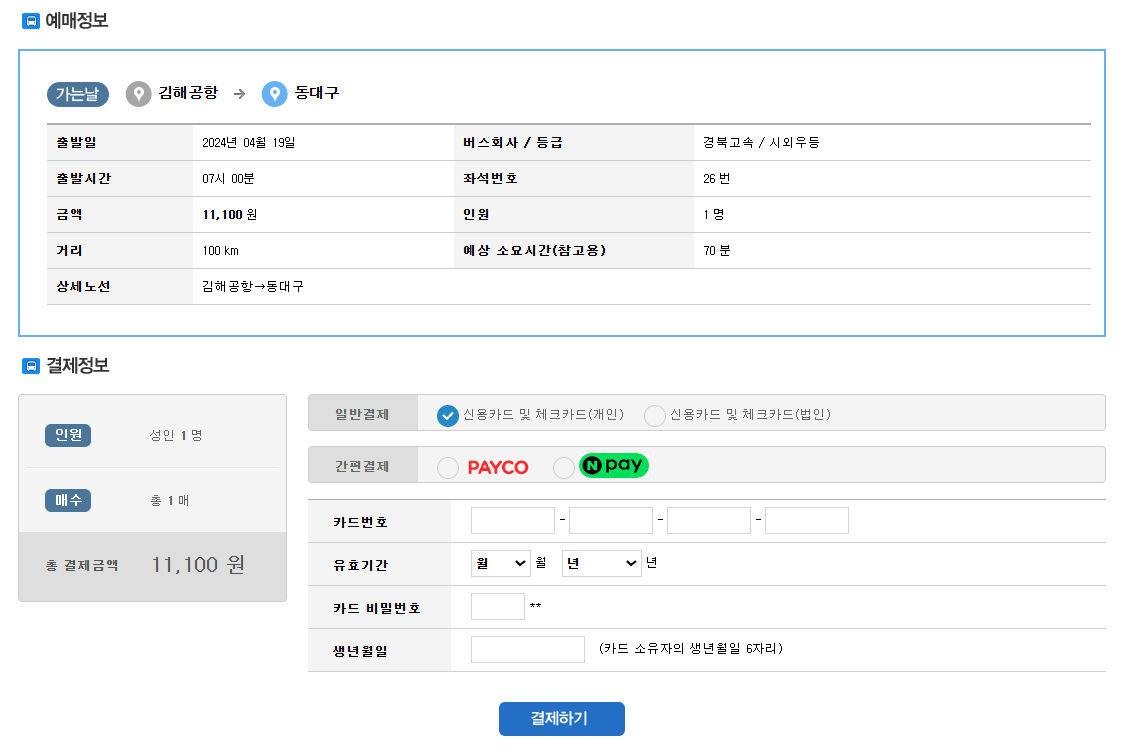1128x755 pixels.
Task: Click the 인원 badge in the payment summary
Action: [x=67, y=435]
